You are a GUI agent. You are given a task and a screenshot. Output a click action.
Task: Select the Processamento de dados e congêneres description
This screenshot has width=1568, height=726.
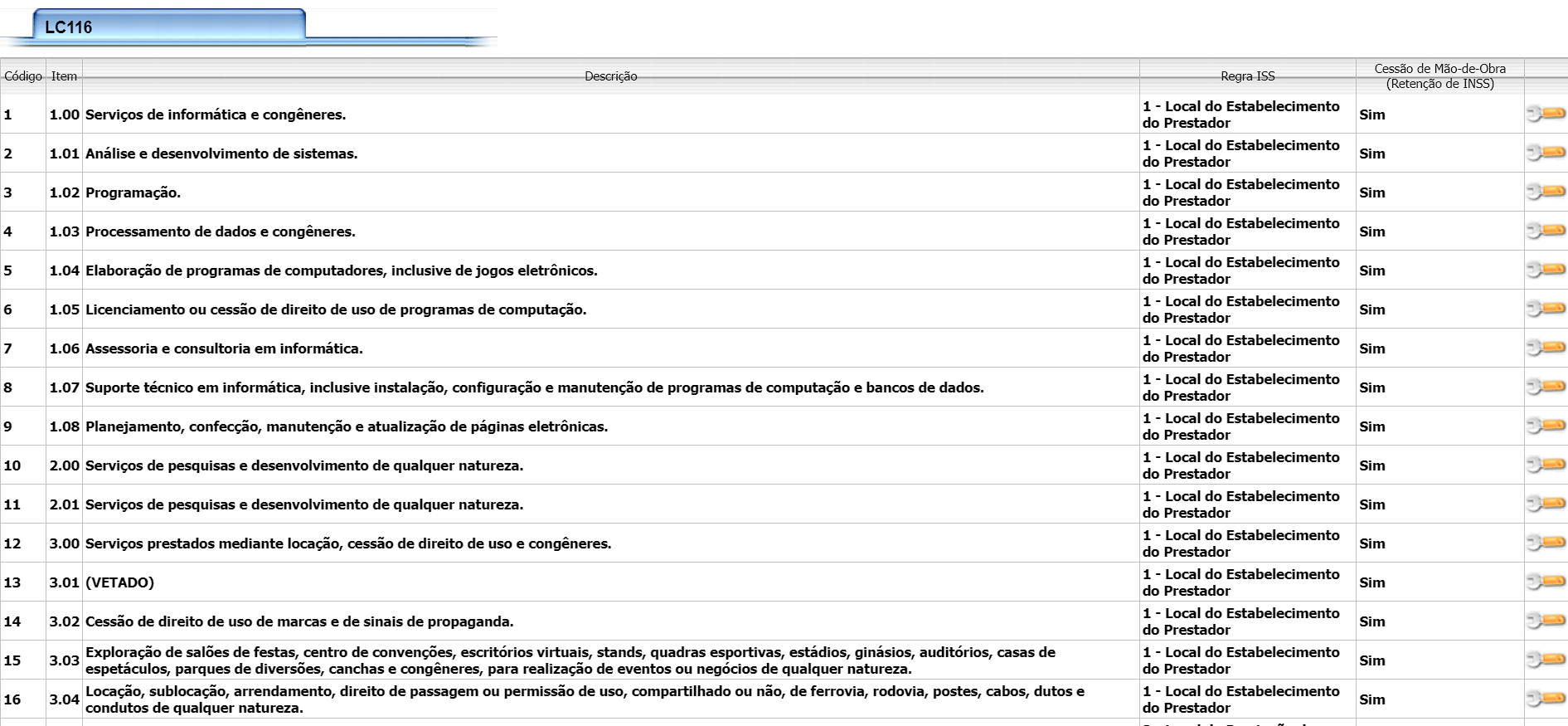point(221,231)
